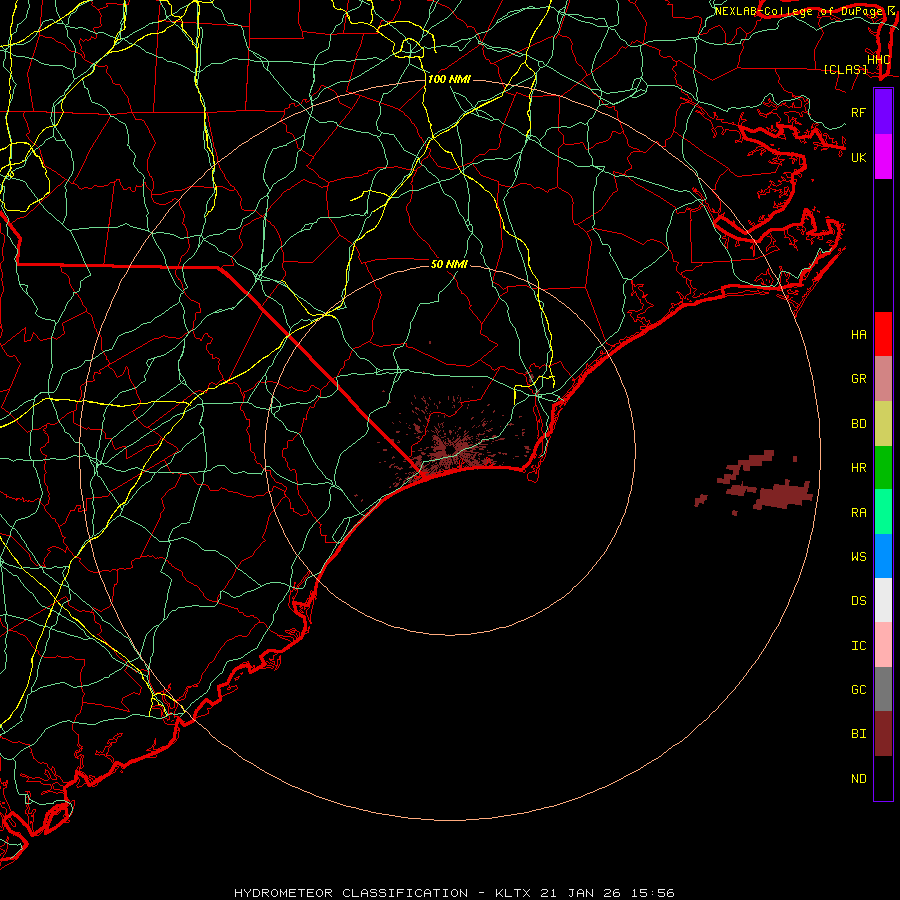Image resolution: width=900 pixels, height=900 pixels.
Task: Click the RF purple legend swatch
Action: click(883, 112)
